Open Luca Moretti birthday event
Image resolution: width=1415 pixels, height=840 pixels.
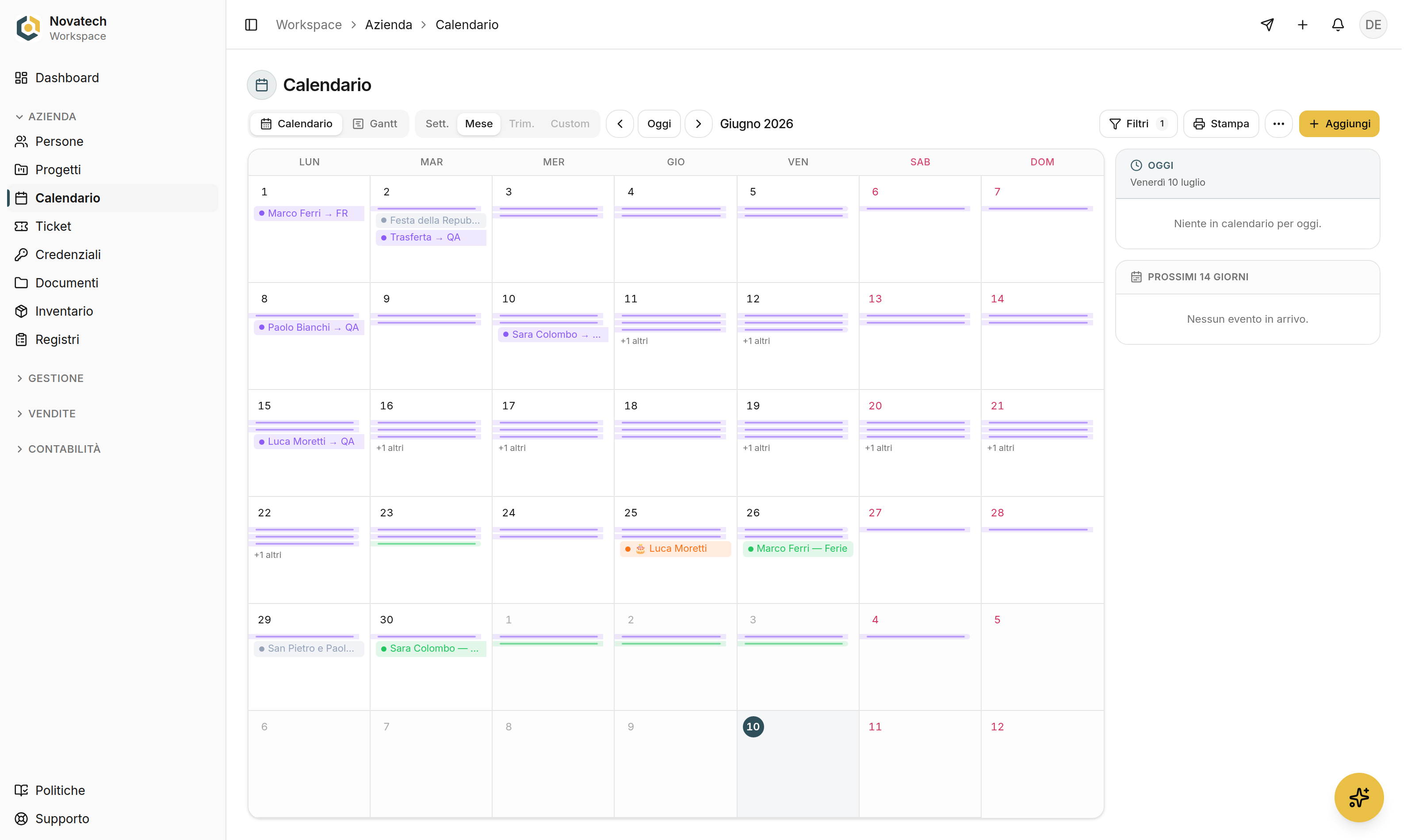point(675,549)
